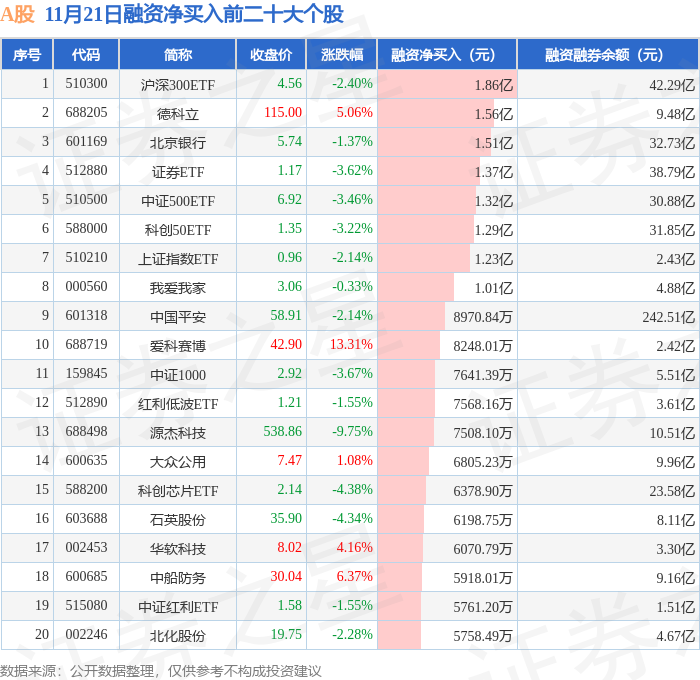Click the 融资净买入（元） column header
The height and width of the screenshot is (680, 700).
(447, 54)
